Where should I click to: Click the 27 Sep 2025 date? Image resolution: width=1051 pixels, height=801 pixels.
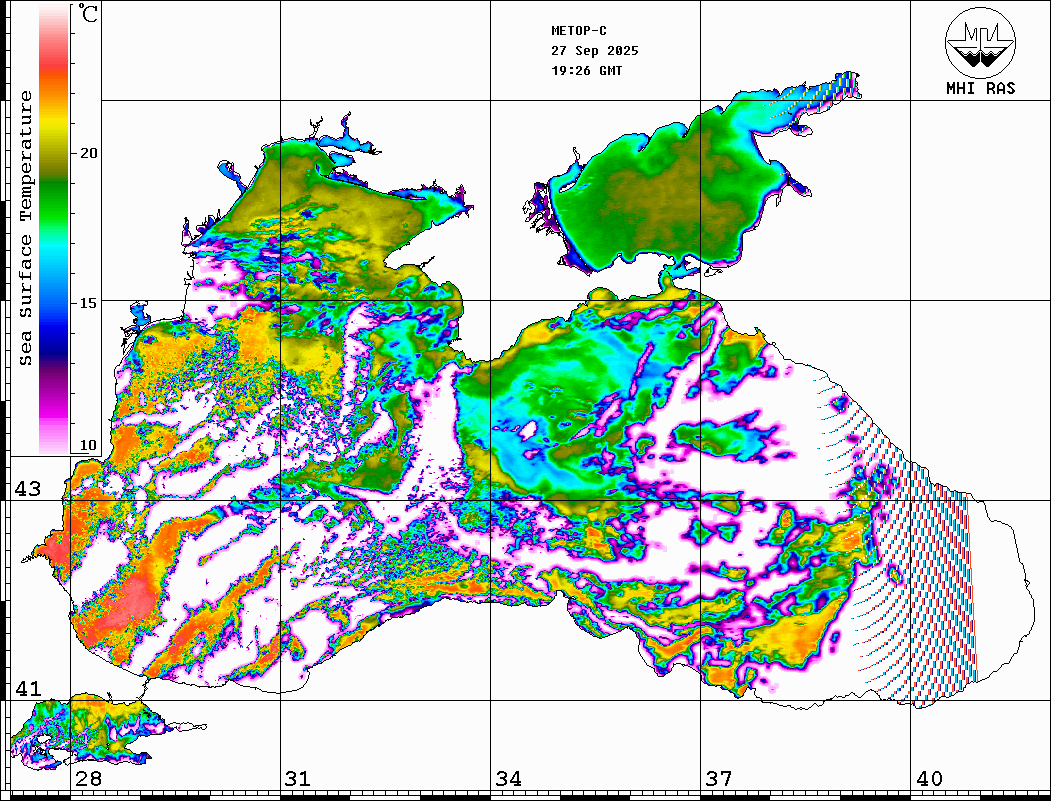coord(594,51)
